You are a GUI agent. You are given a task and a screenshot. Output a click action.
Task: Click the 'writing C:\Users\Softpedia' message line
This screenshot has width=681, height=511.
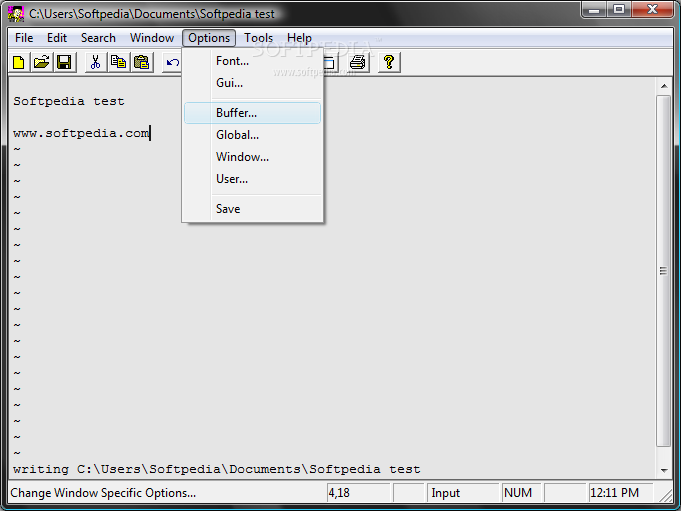click(217, 469)
